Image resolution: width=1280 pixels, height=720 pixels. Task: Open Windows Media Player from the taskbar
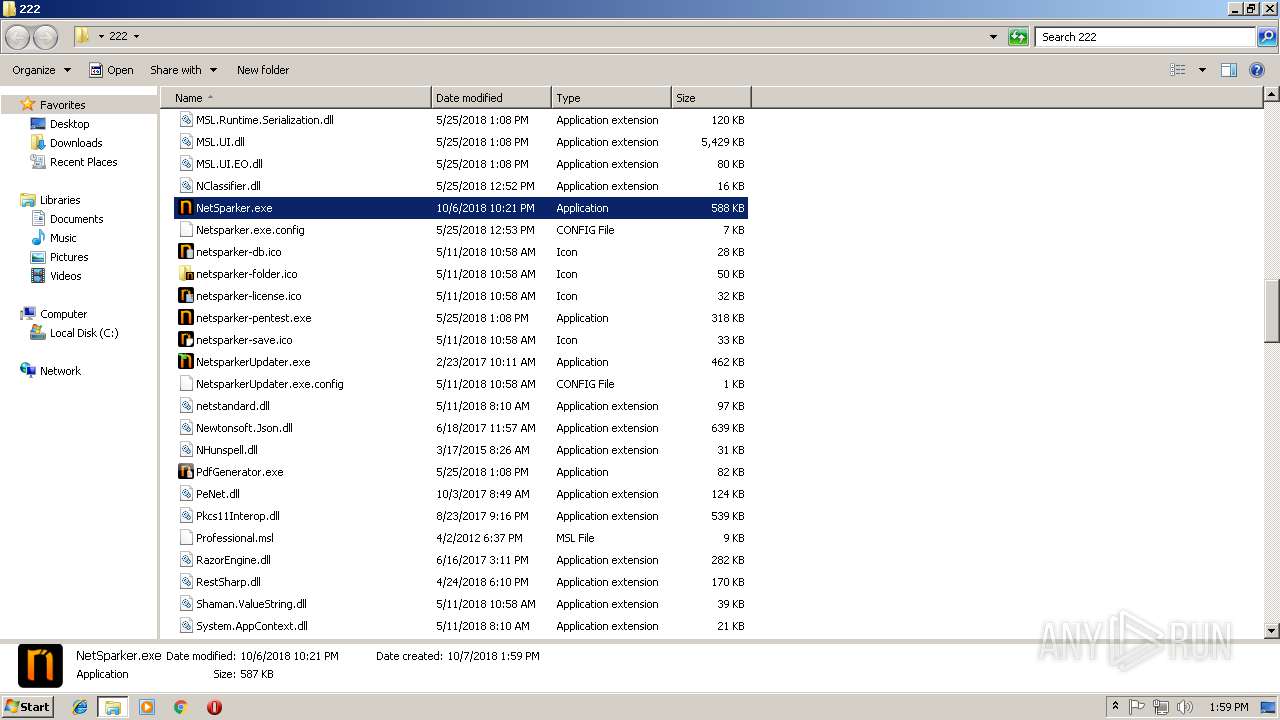coord(147,707)
